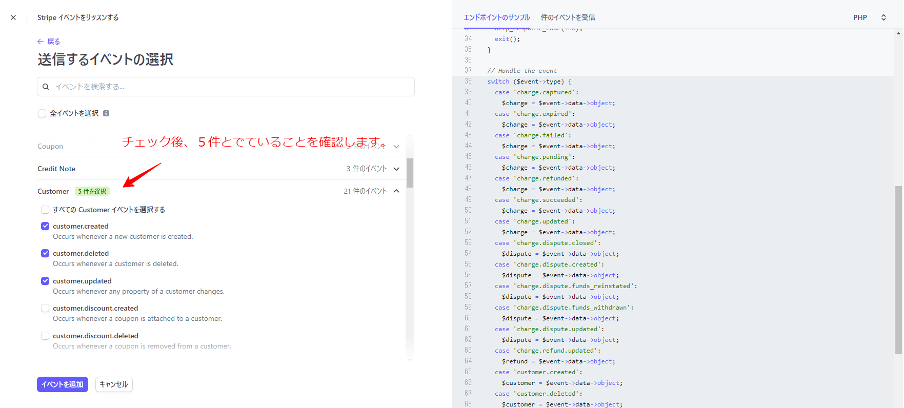Close the Stripe event listener dialog
The height and width of the screenshot is (408, 904).
(x=13, y=18)
